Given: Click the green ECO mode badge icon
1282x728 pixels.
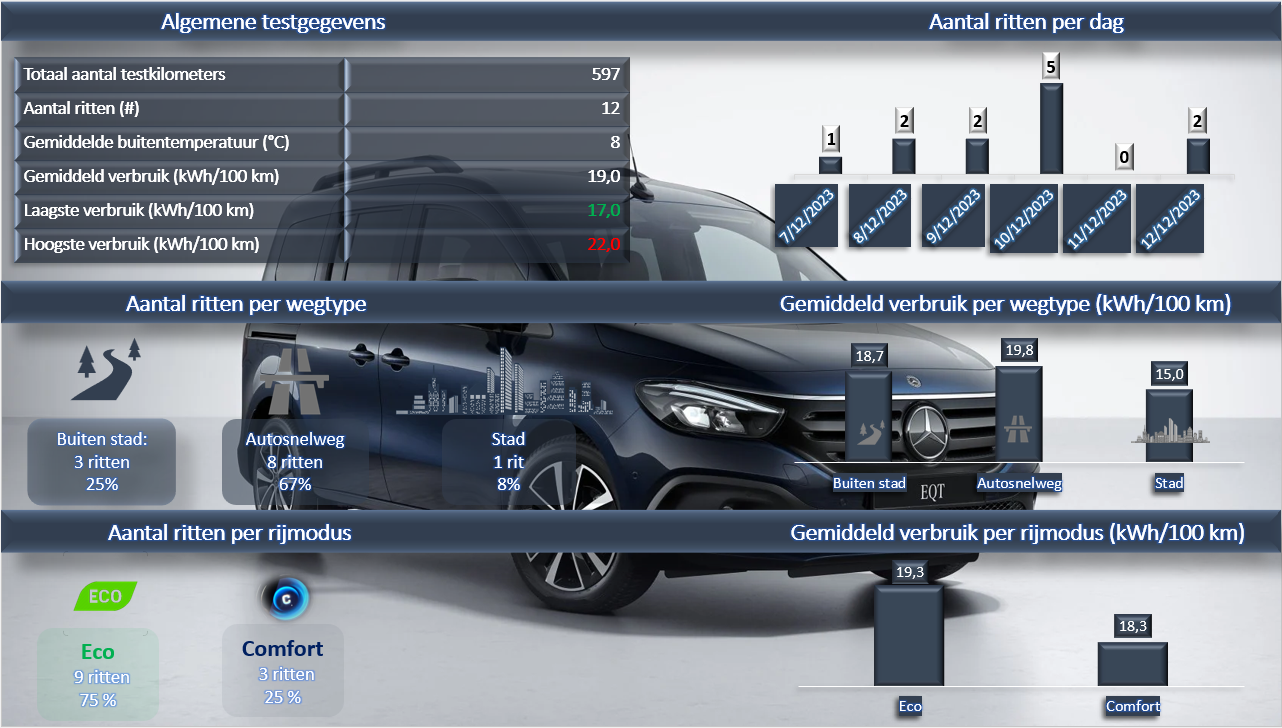Looking at the screenshot, I should pyautogui.click(x=106, y=597).
